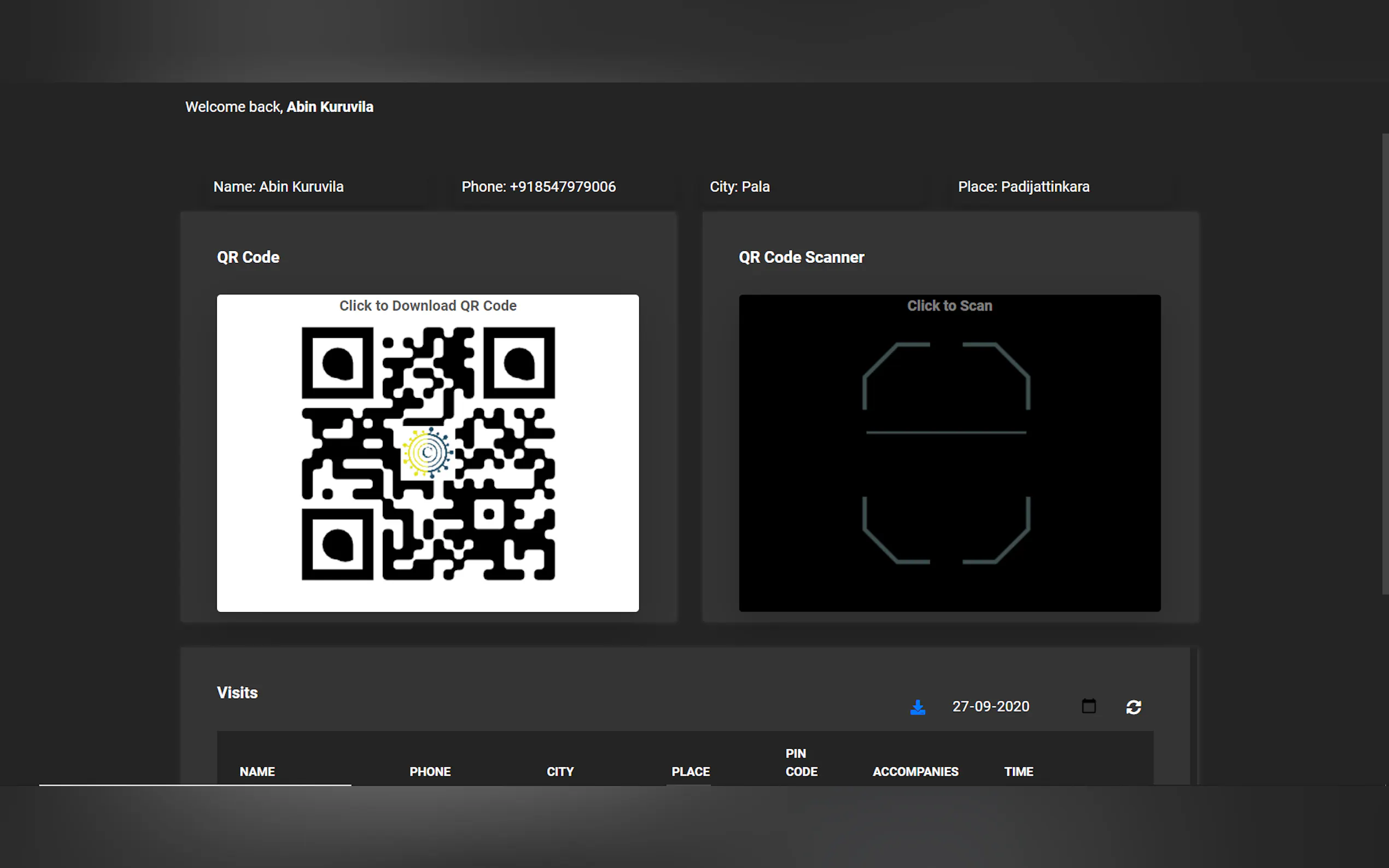Click the CITY column header
The image size is (1389, 868).
pyautogui.click(x=560, y=772)
